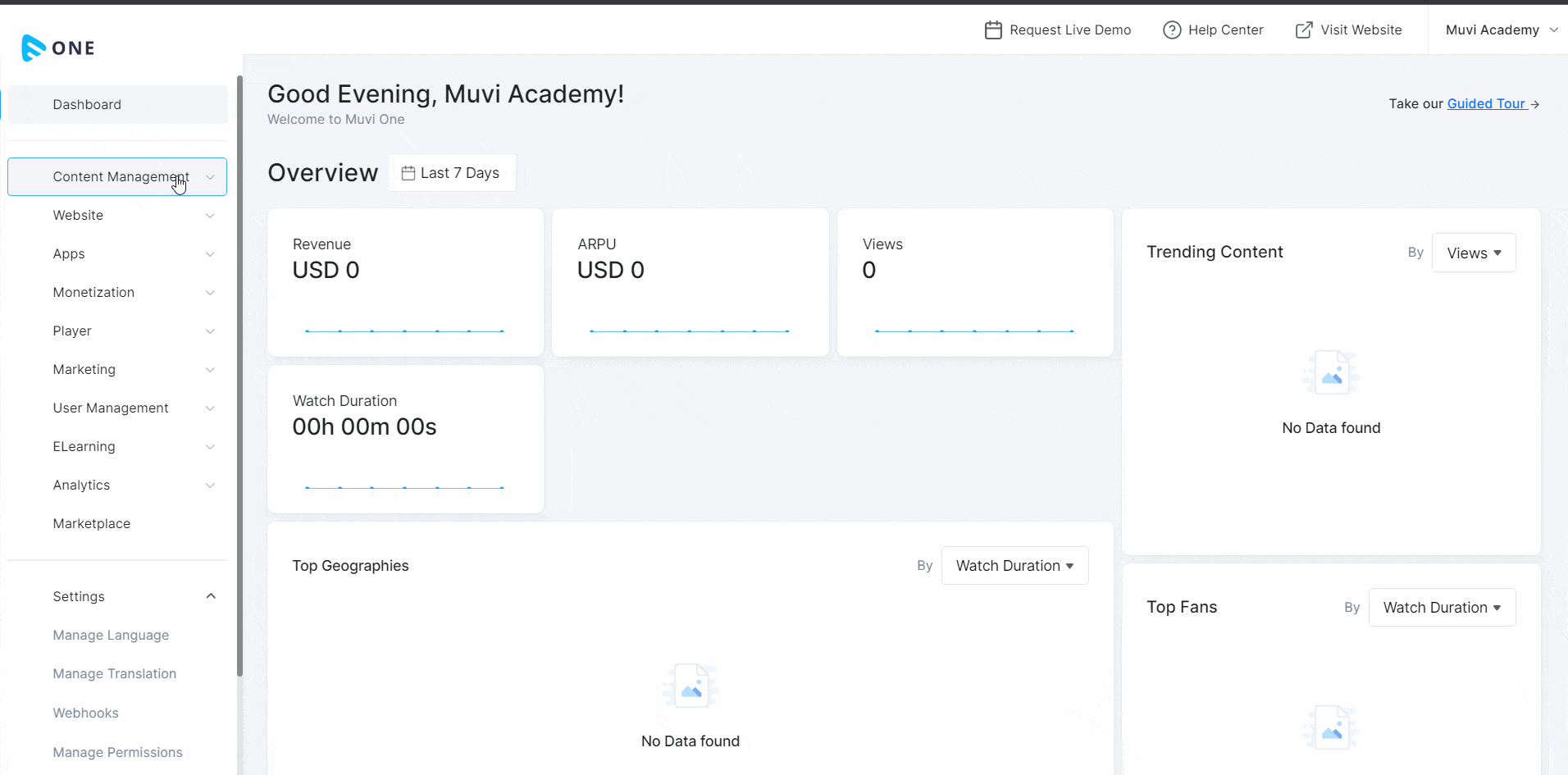Click the external link icon for Visit Website

[1303, 30]
